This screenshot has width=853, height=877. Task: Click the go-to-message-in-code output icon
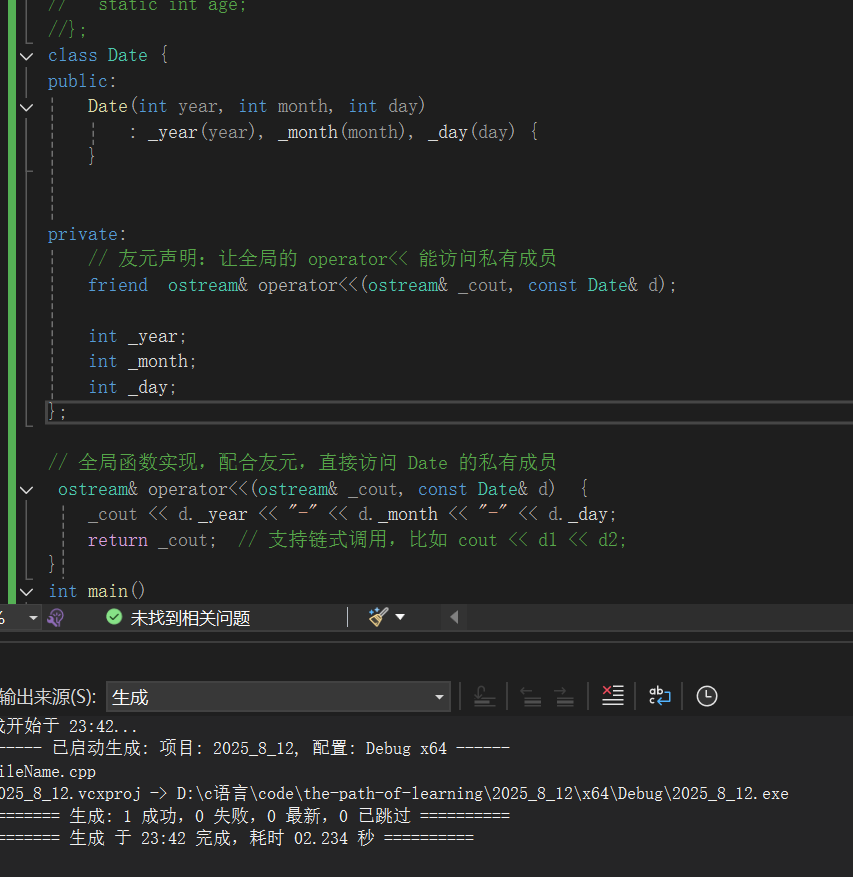click(484, 696)
